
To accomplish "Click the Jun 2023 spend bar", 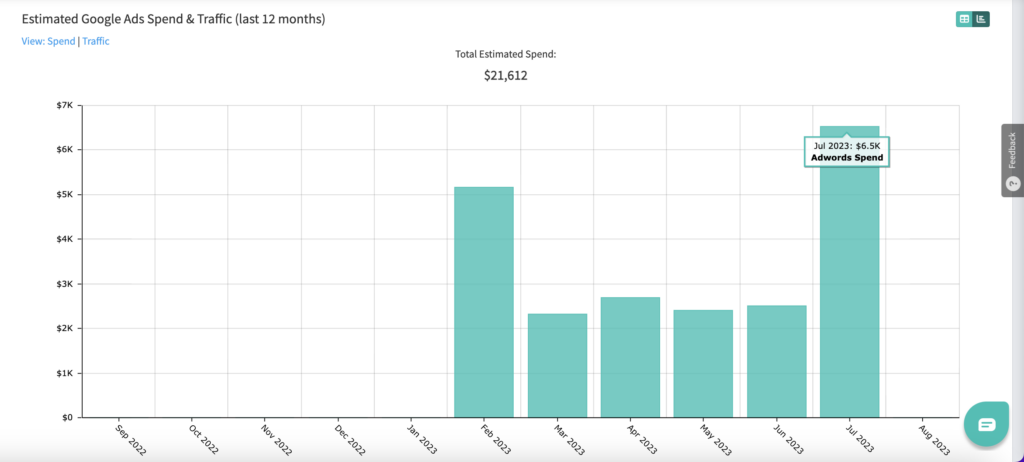I will pos(776,361).
